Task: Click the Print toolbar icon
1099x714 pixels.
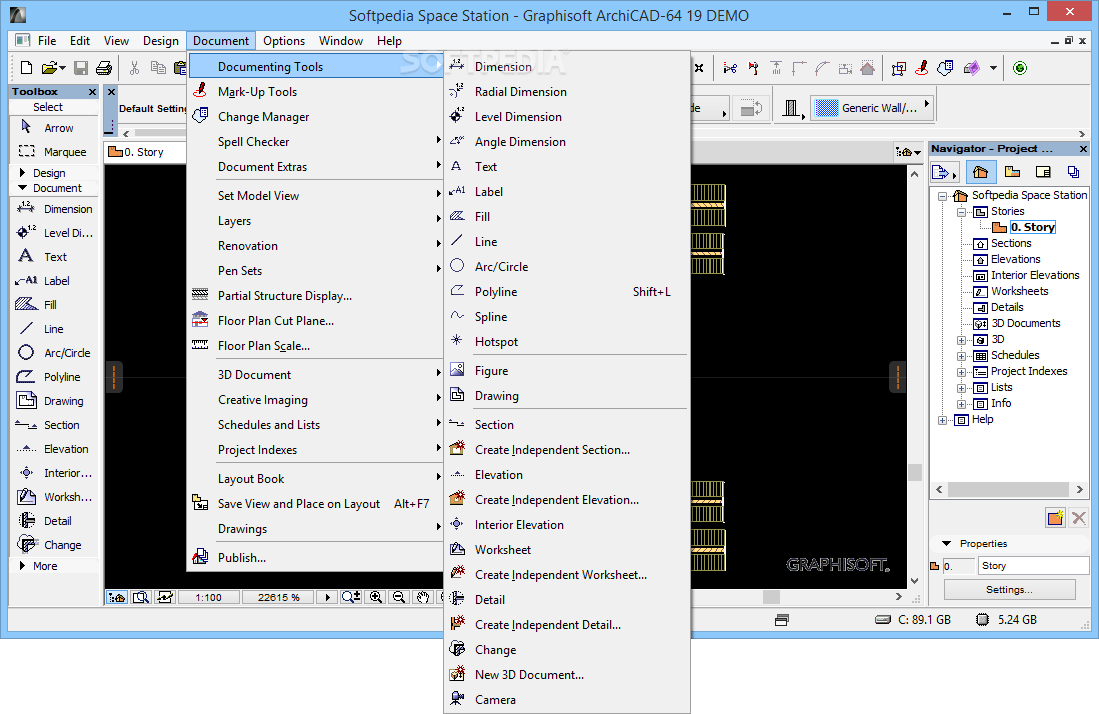Action: [x=104, y=68]
